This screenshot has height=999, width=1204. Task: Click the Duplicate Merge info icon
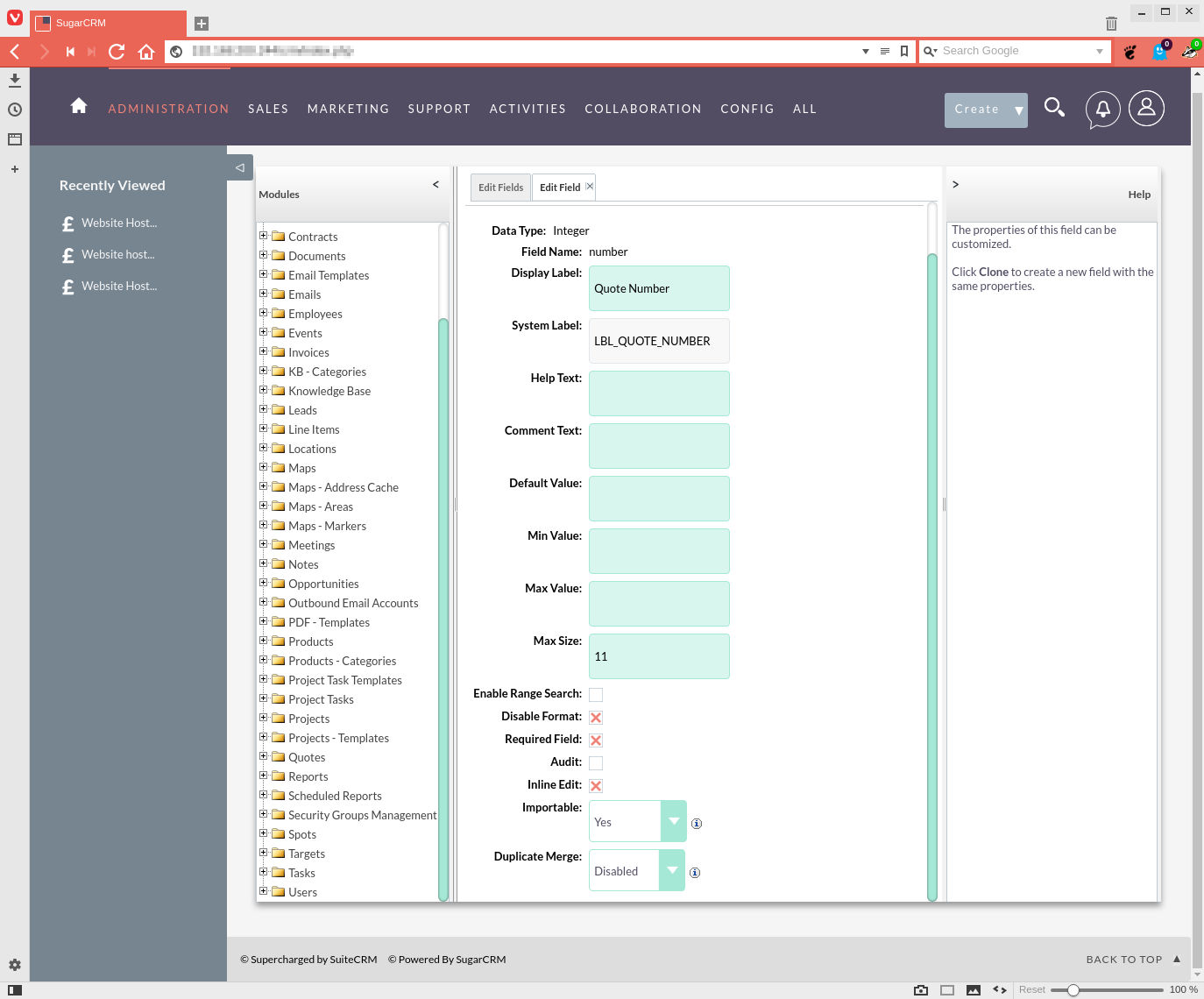pyautogui.click(x=695, y=873)
